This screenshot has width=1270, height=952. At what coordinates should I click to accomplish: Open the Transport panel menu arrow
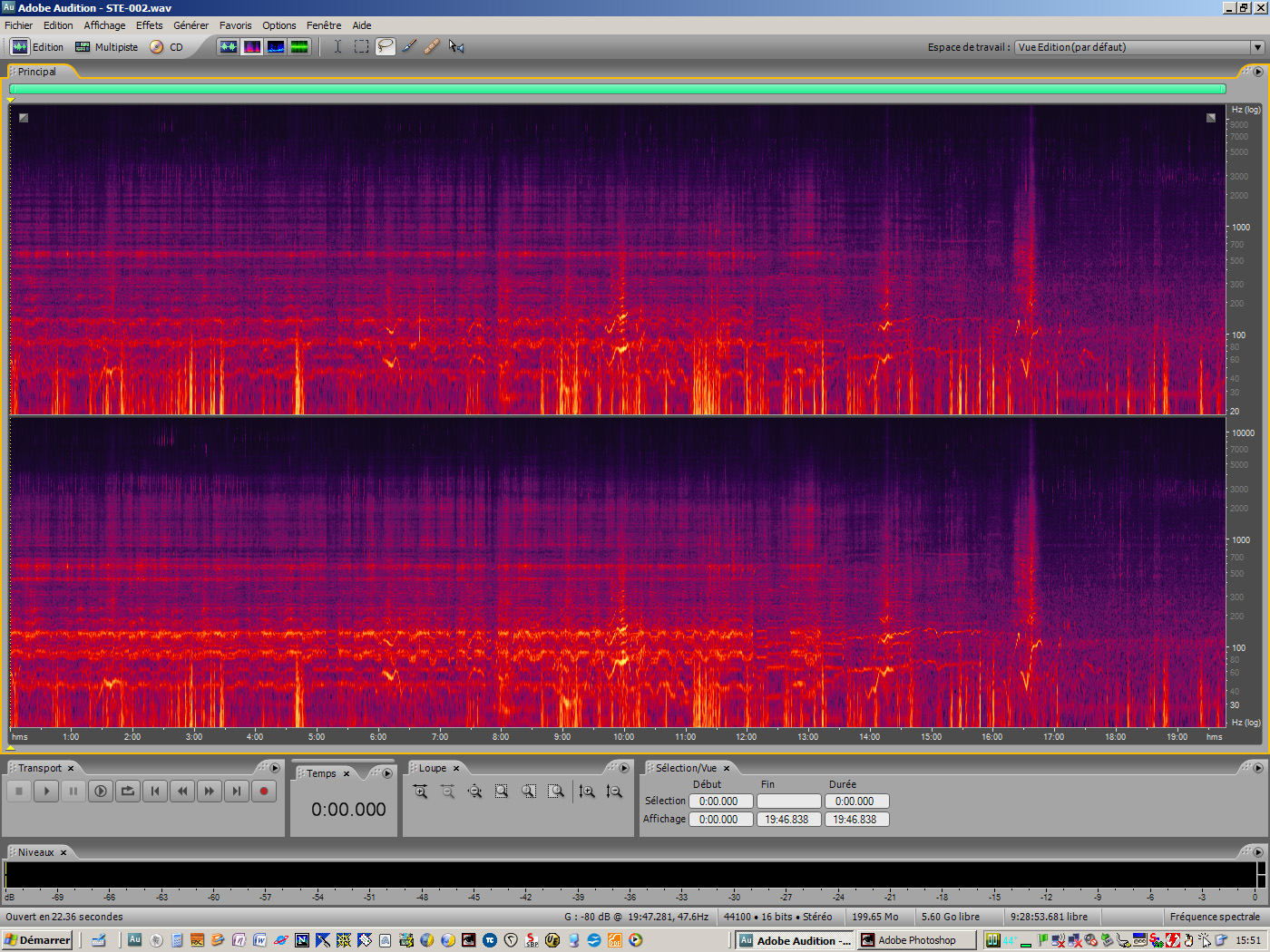tap(275, 768)
